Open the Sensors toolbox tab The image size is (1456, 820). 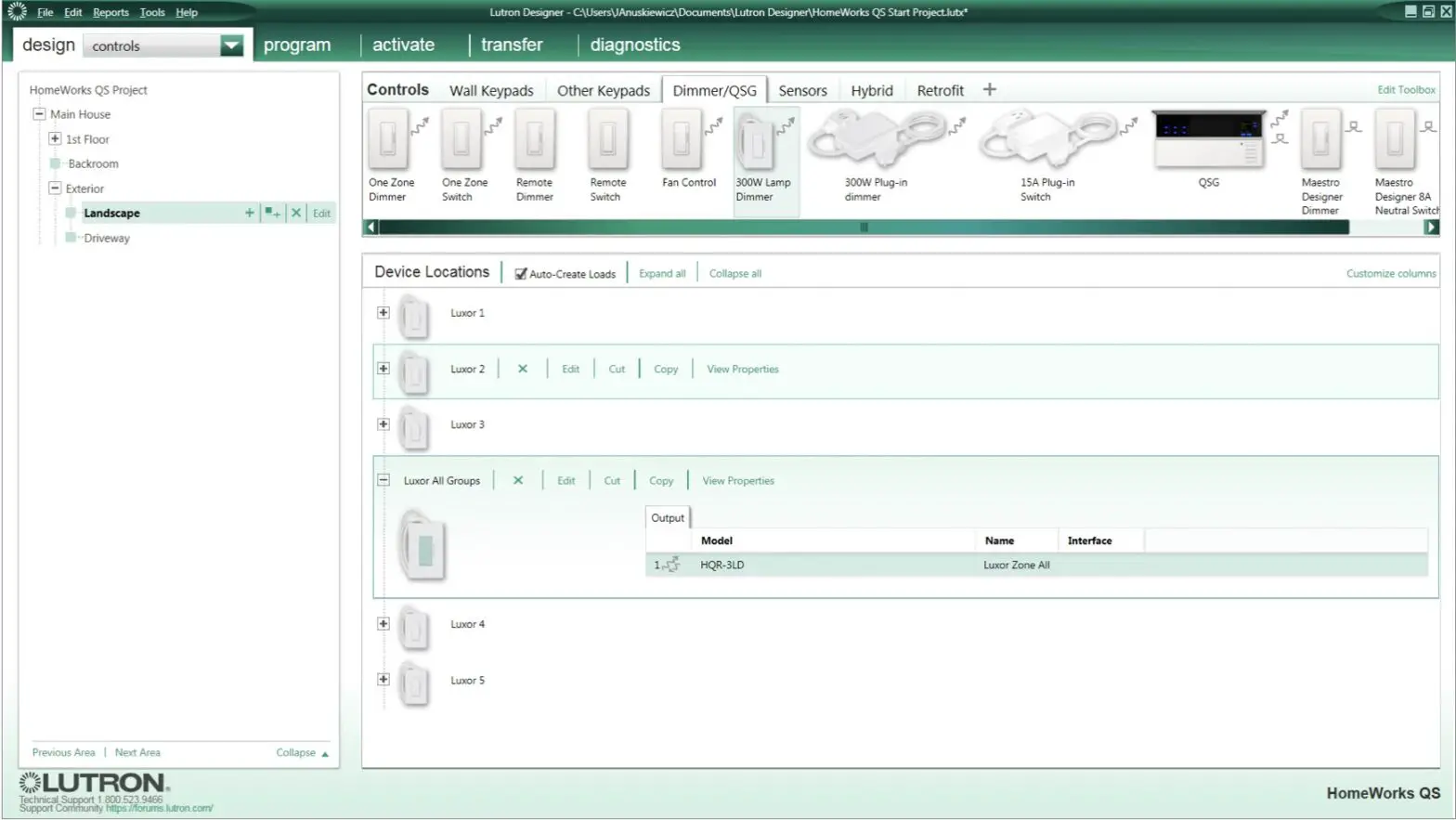click(802, 90)
